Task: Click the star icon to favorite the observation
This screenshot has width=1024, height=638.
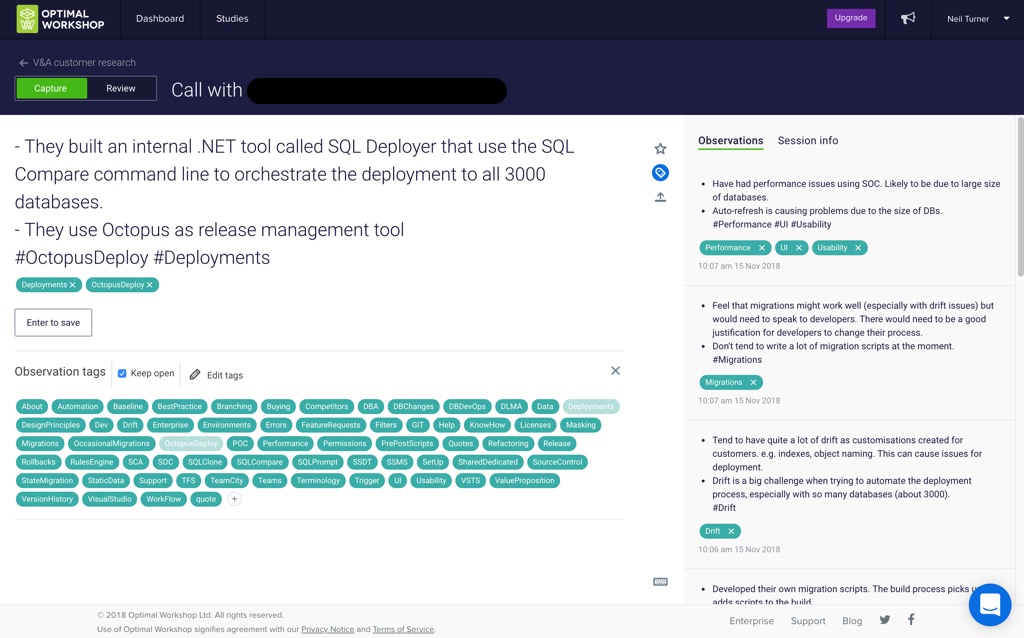Action: click(x=660, y=149)
